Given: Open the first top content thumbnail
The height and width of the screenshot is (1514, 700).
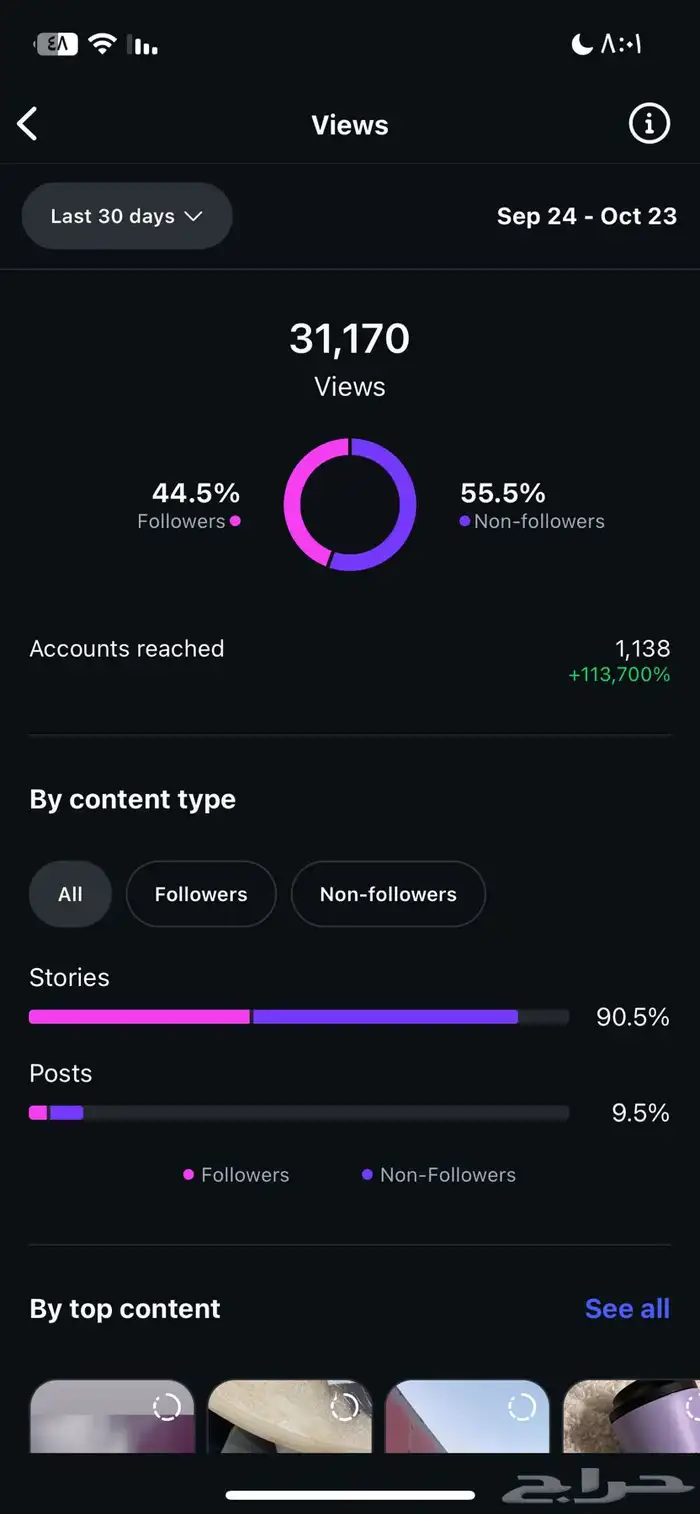Looking at the screenshot, I should tap(112, 1416).
